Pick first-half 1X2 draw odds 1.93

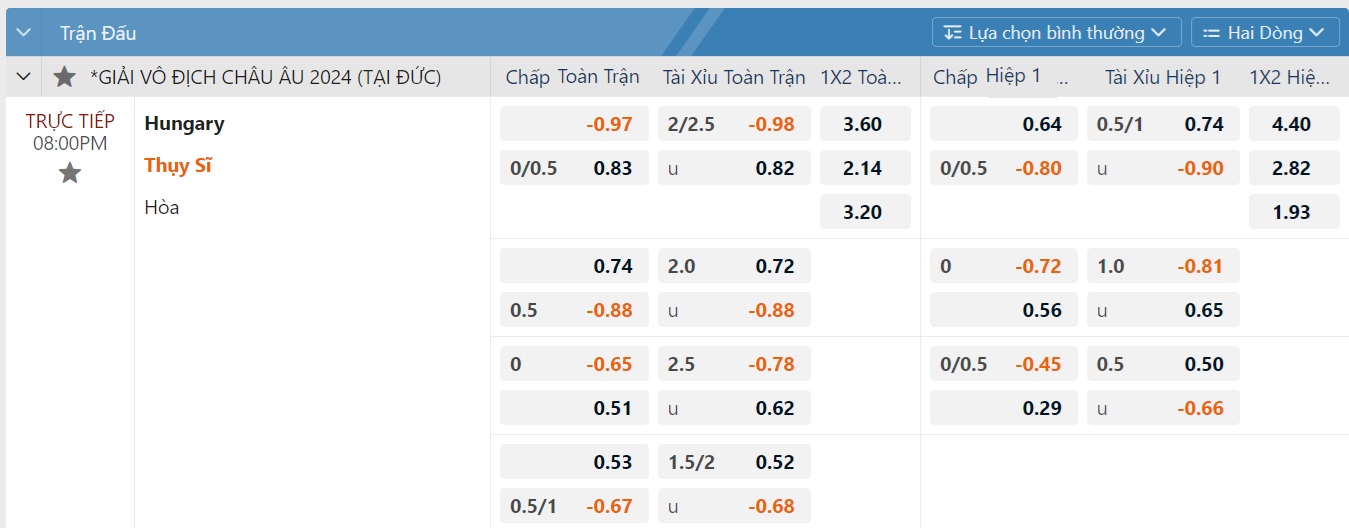pyautogui.click(x=1293, y=212)
